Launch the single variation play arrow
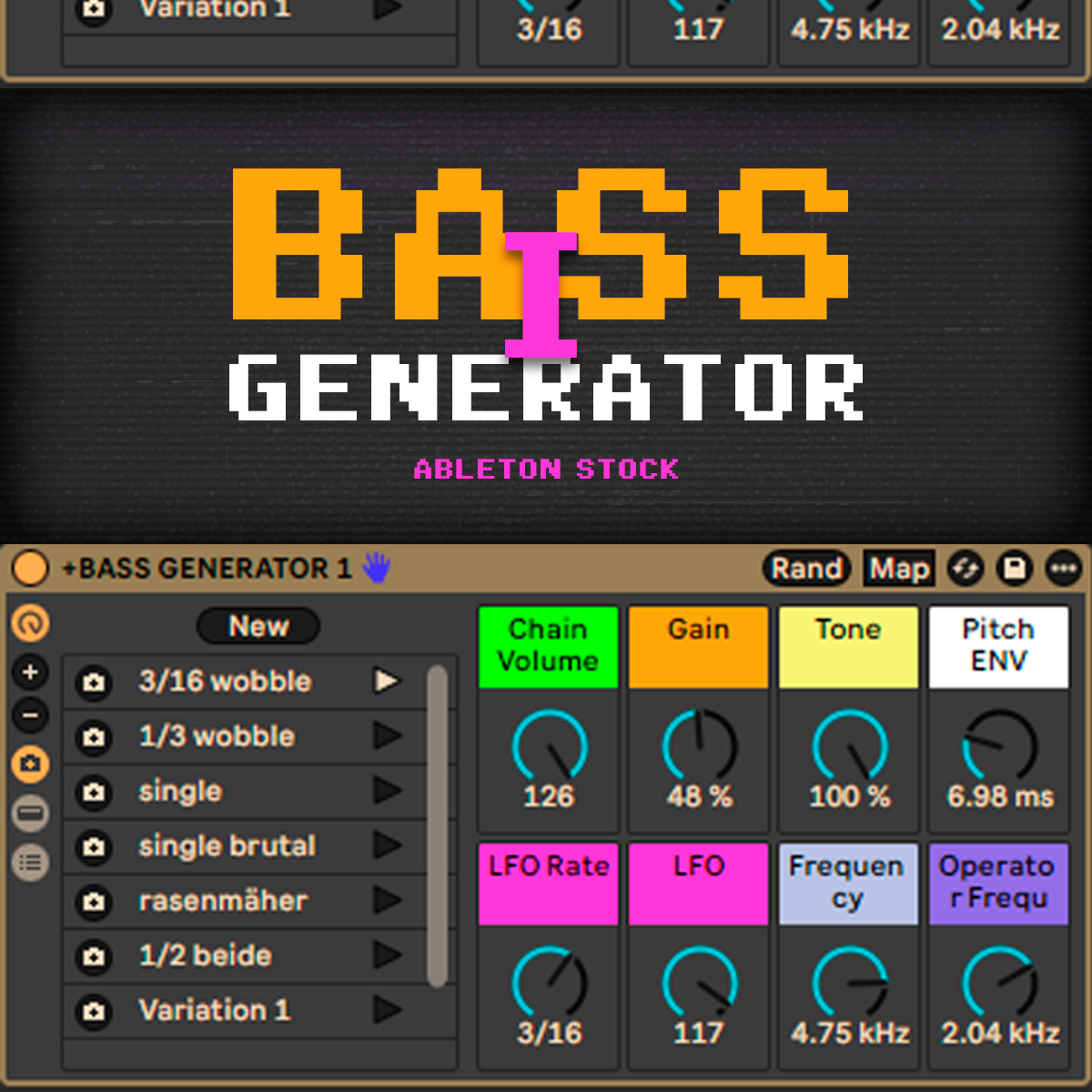Screen dimensions: 1092x1092 tap(387, 791)
